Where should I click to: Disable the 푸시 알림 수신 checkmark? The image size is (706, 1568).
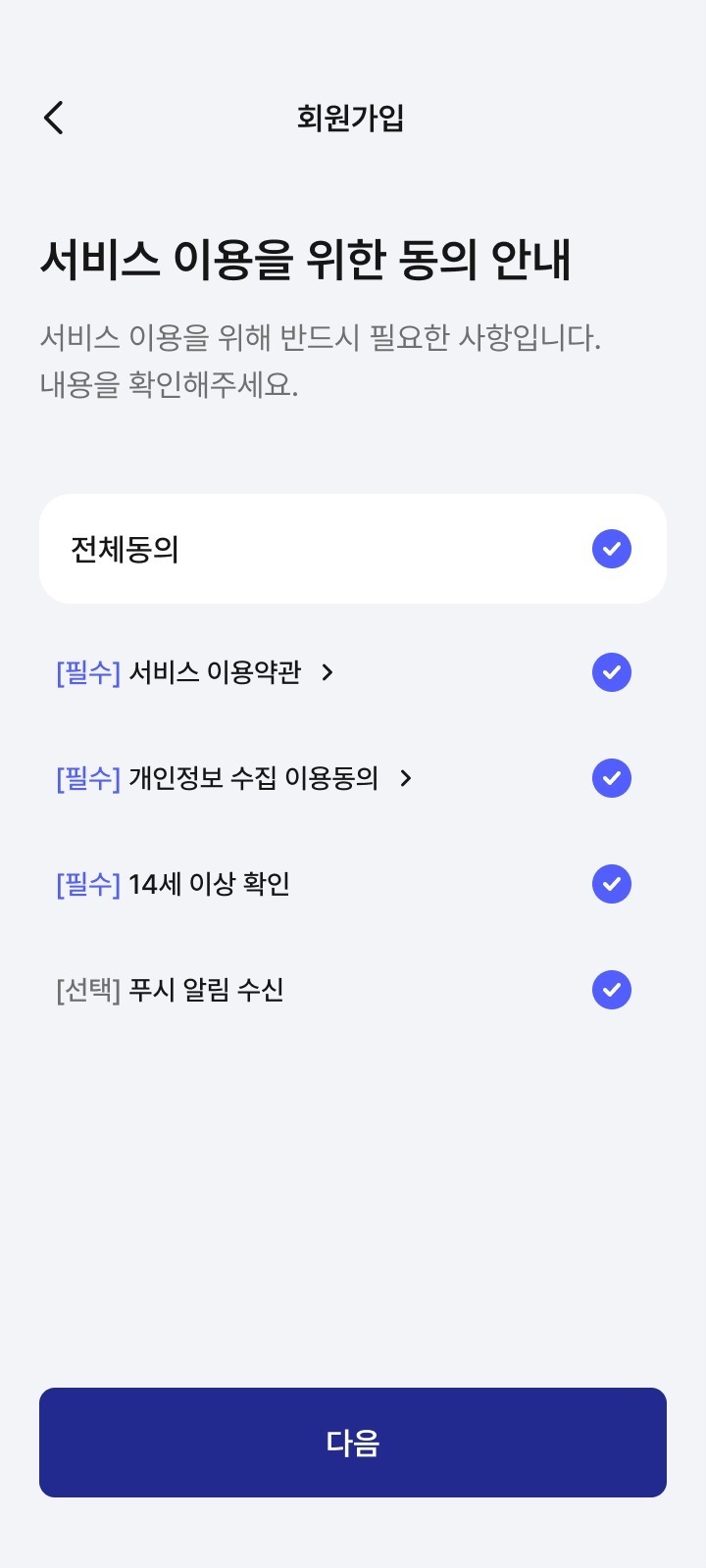(x=612, y=990)
